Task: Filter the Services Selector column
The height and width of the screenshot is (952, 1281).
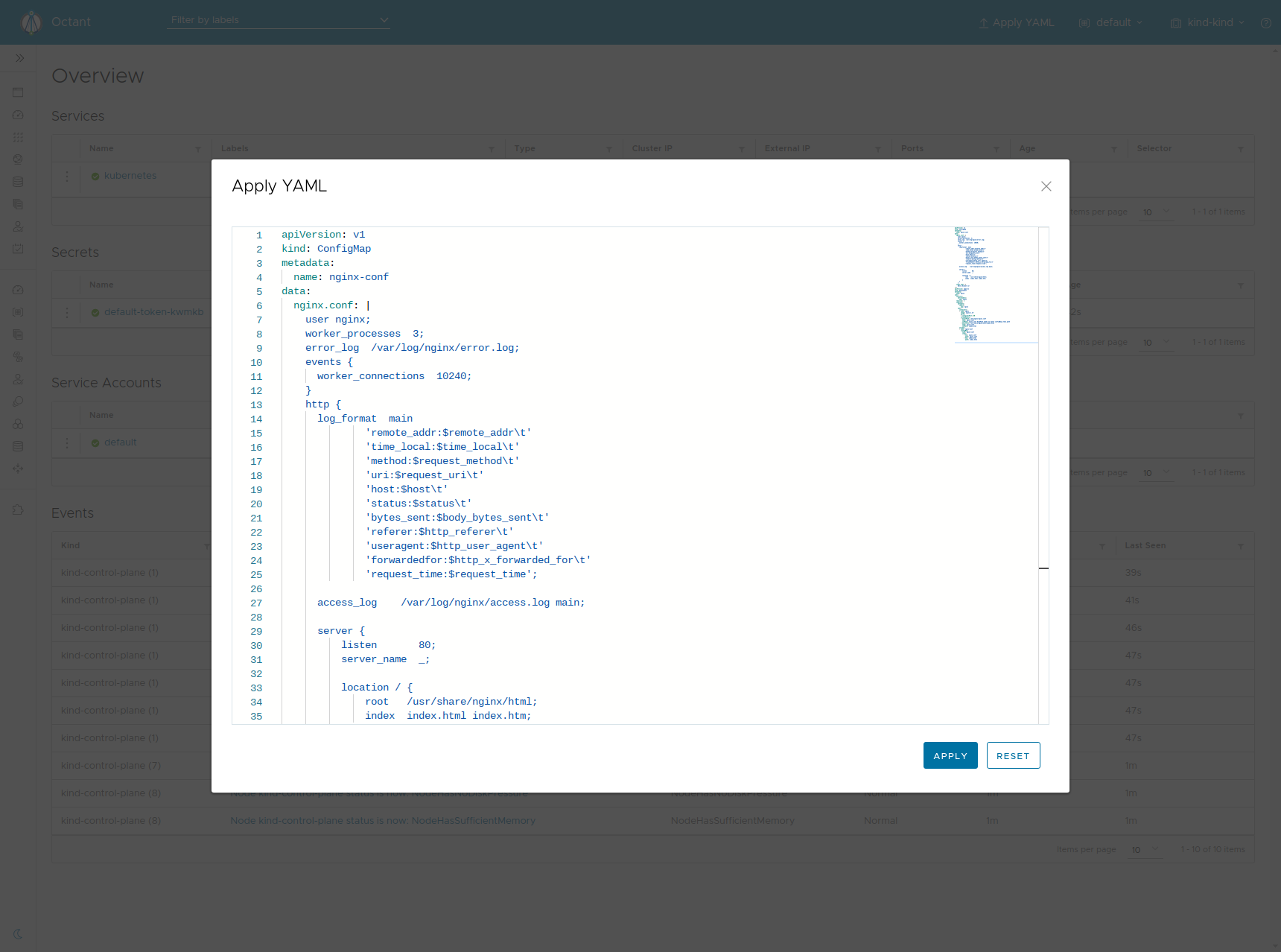Action: 1240,149
